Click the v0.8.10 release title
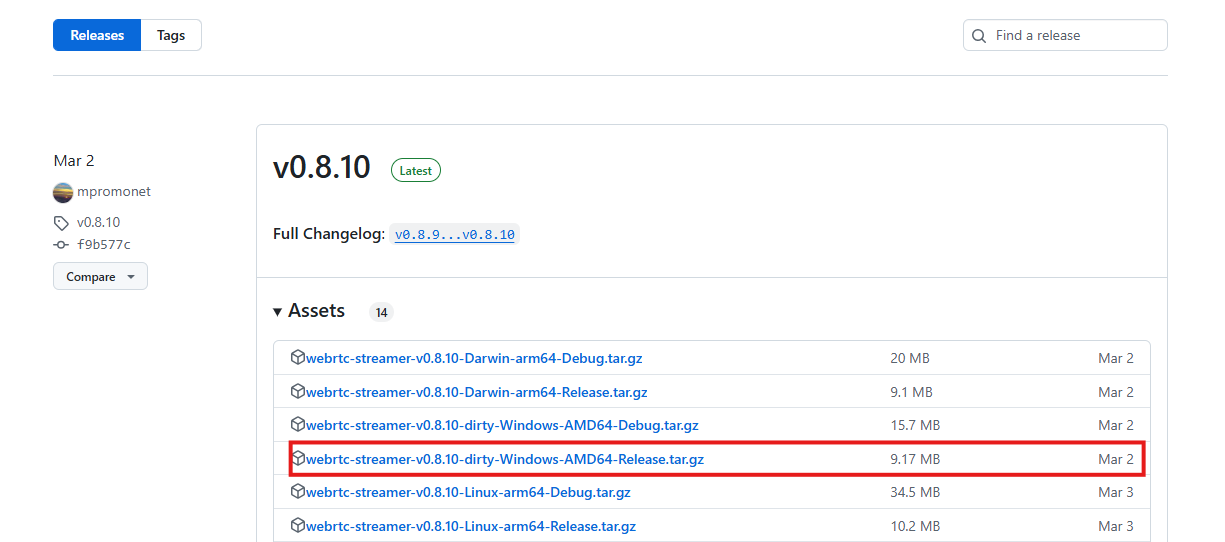The image size is (1225, 542). tap(322, 167)
